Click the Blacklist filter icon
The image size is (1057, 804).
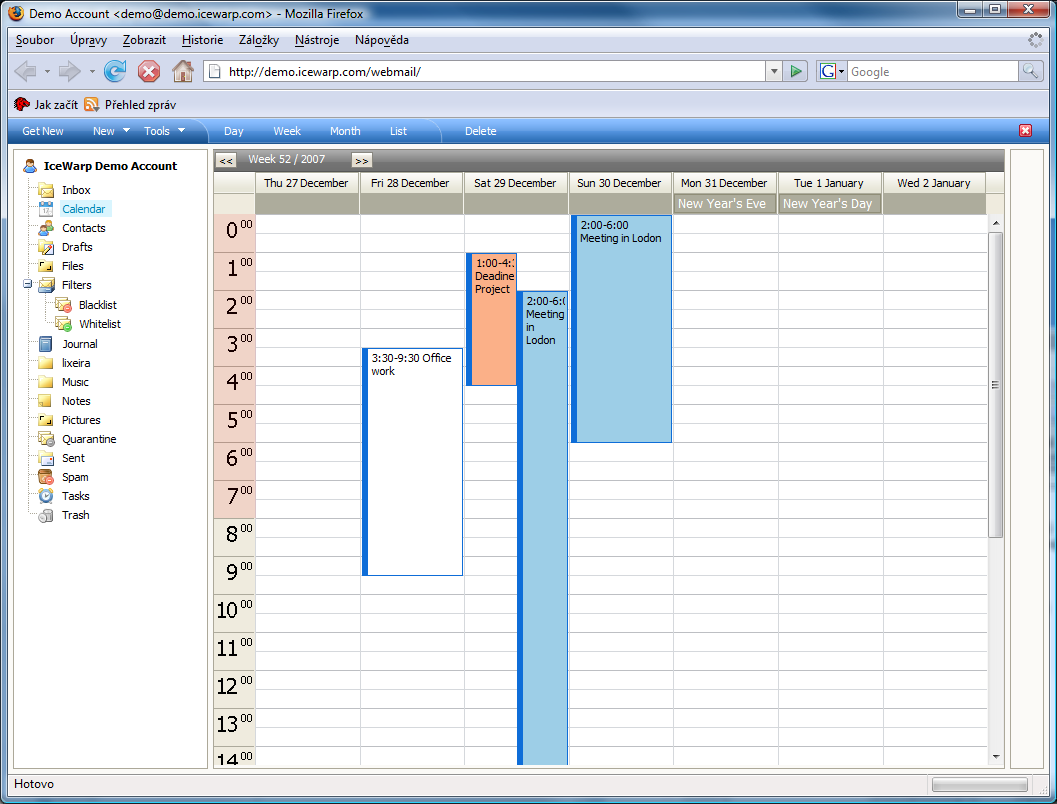click(x=63, y=305)
